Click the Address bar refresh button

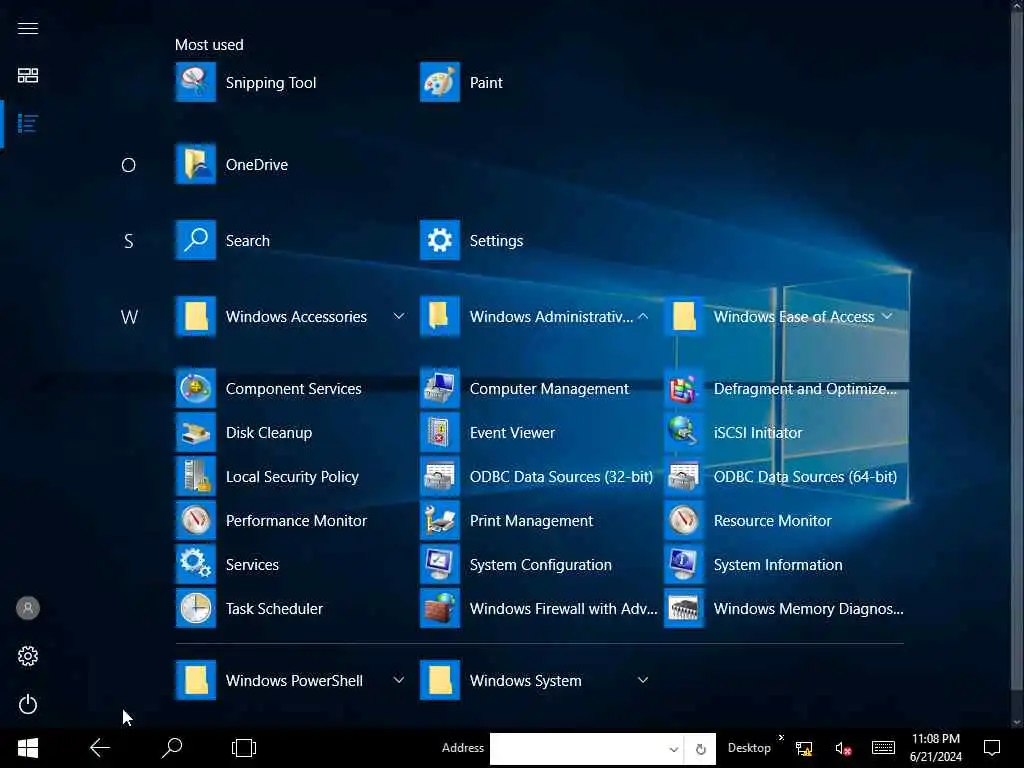[700, 749]
